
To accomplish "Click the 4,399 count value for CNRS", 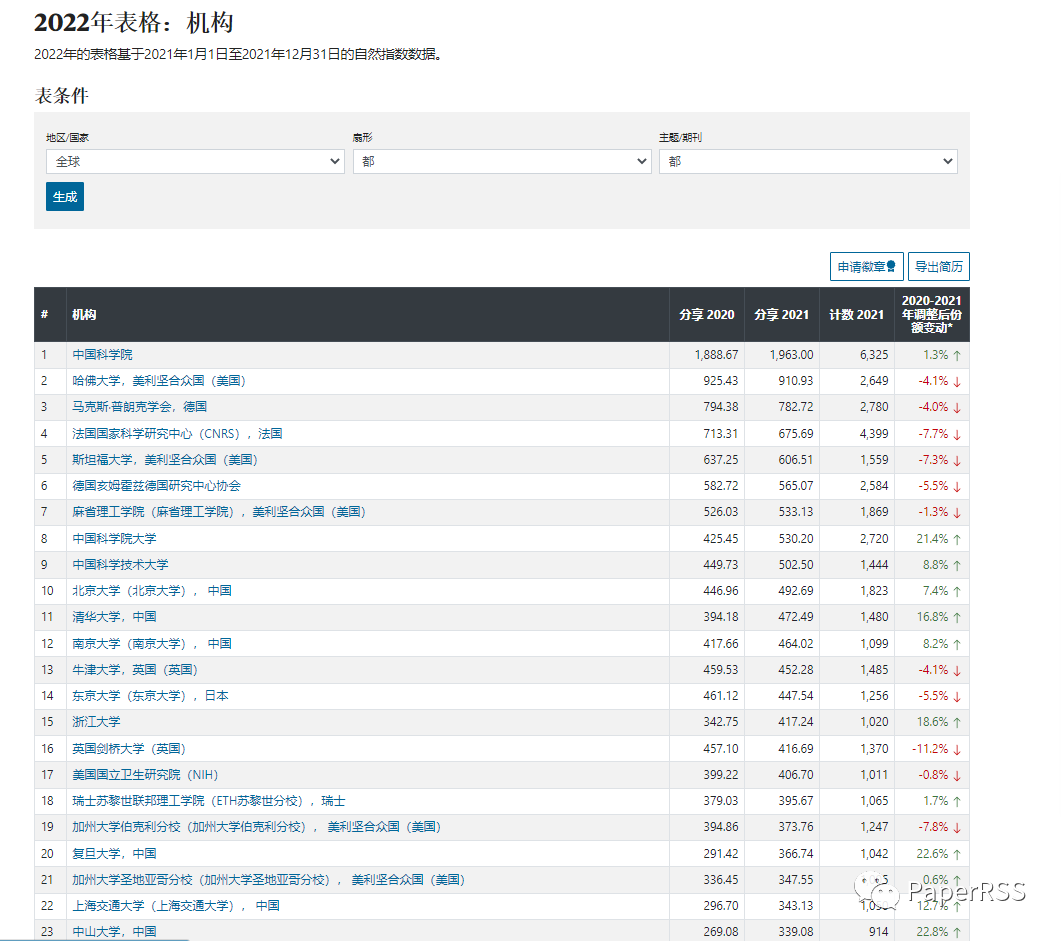I will (874, 434).
